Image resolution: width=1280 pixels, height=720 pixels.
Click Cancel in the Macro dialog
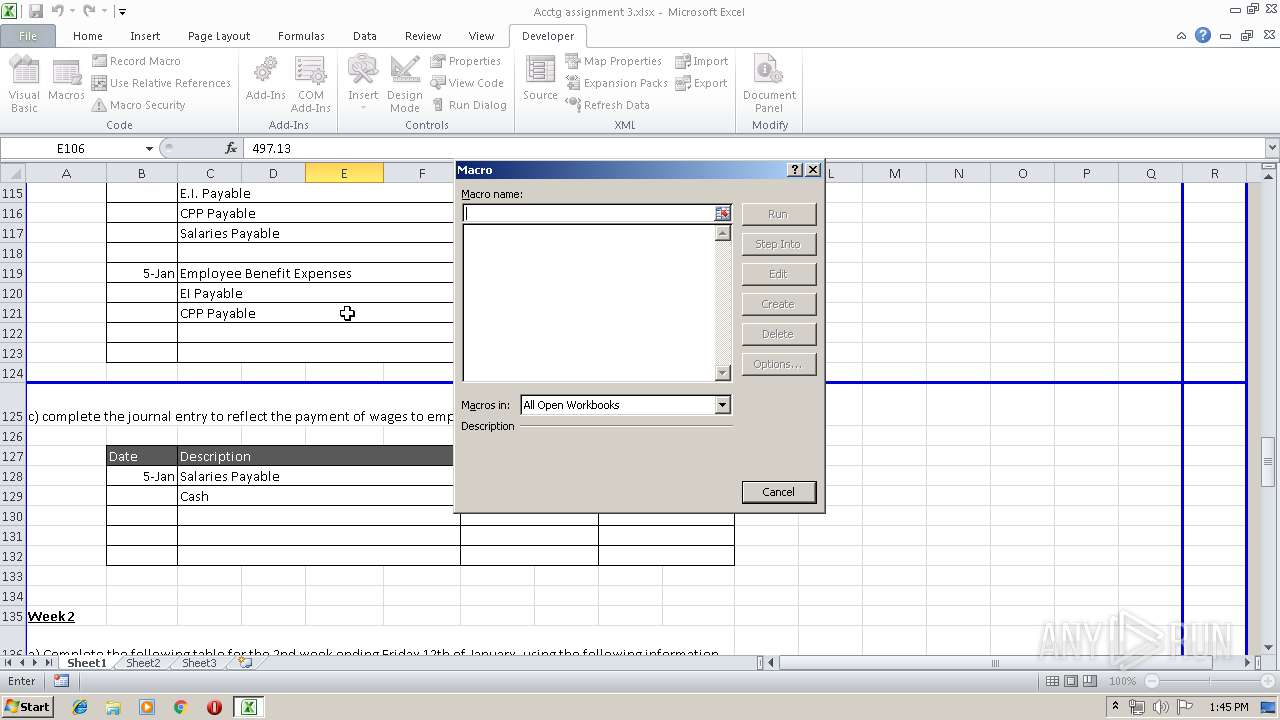[778, 492]
